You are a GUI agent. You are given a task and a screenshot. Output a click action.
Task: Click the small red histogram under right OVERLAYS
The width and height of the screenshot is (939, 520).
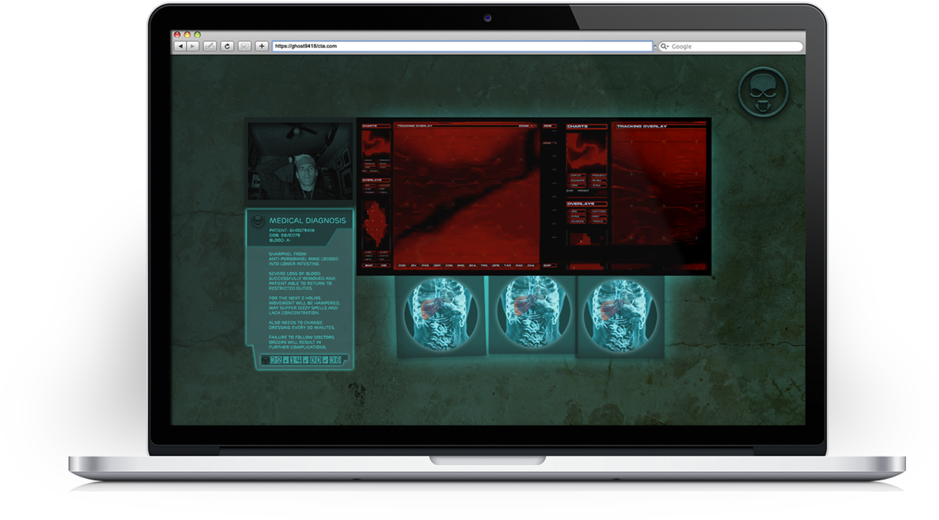586,238
